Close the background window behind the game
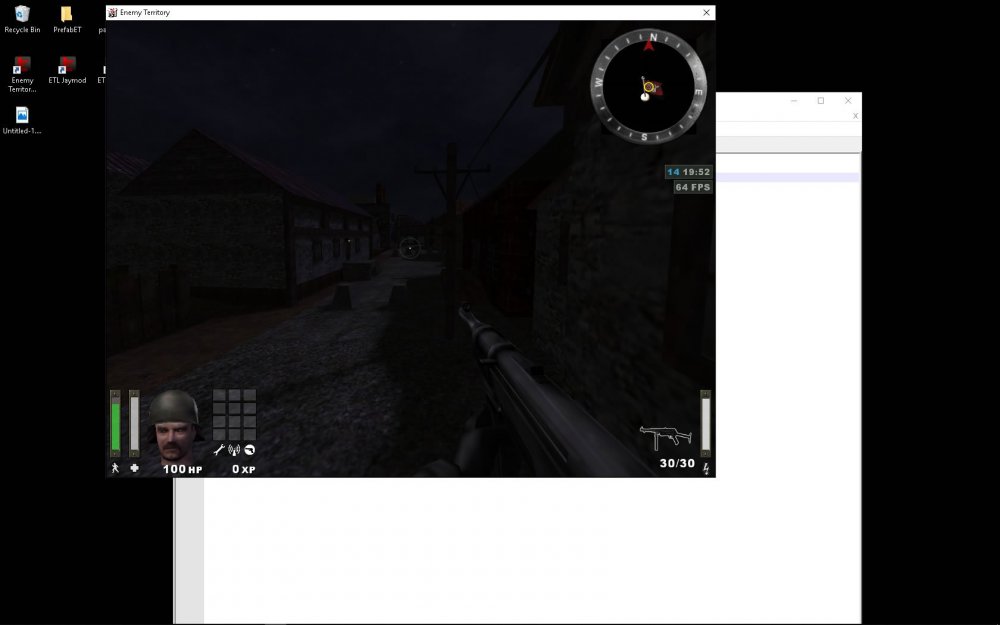 848,101
